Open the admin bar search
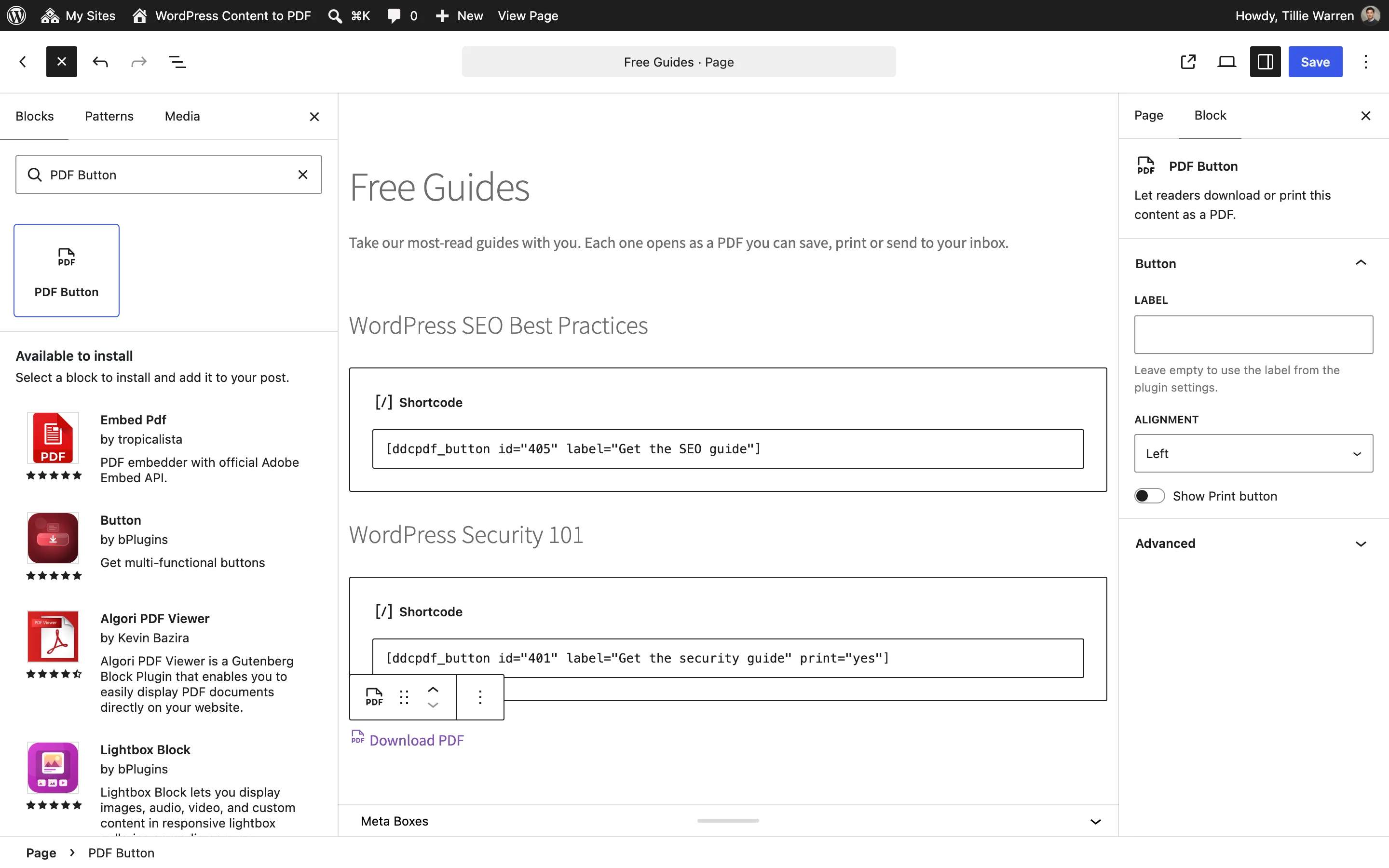 click(349, 15)
